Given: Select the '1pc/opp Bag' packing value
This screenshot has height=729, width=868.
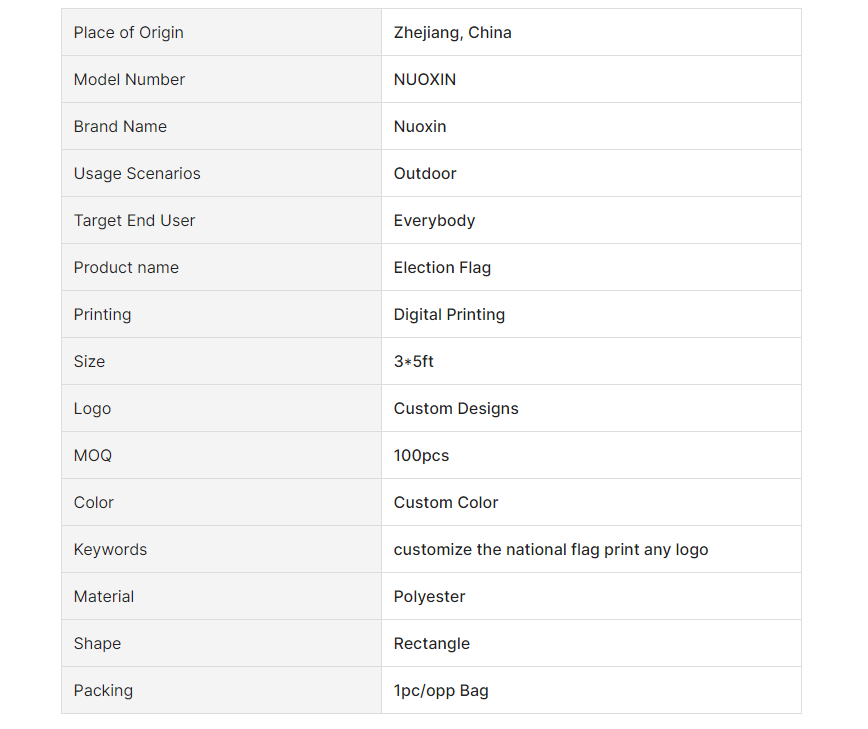Looking at the screenshot, I should point(441,691).
